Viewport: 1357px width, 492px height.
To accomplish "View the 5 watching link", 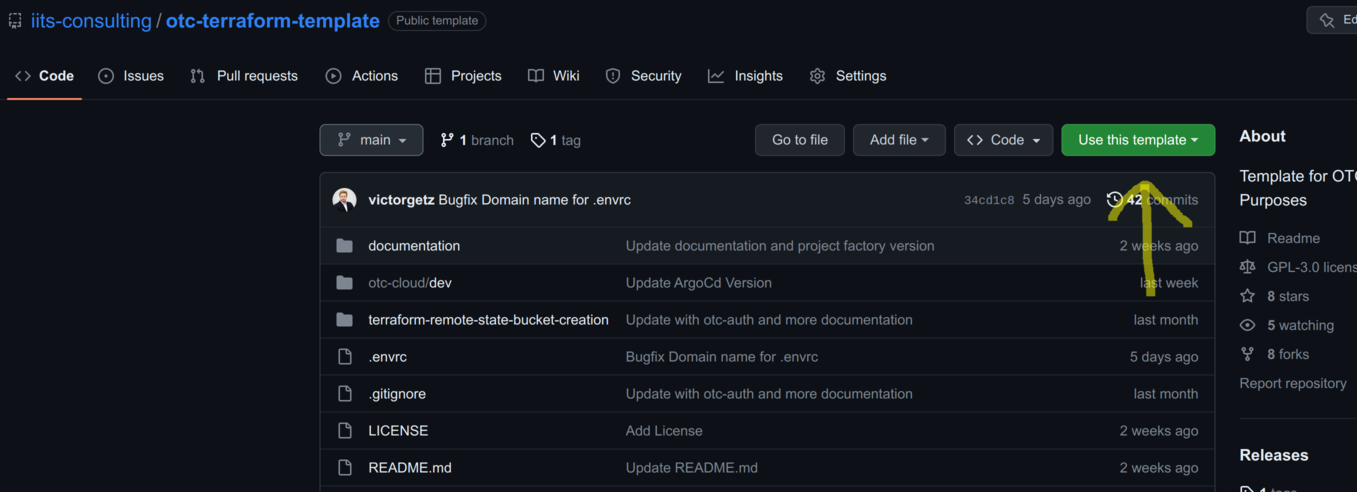I will click(1287, 325).
